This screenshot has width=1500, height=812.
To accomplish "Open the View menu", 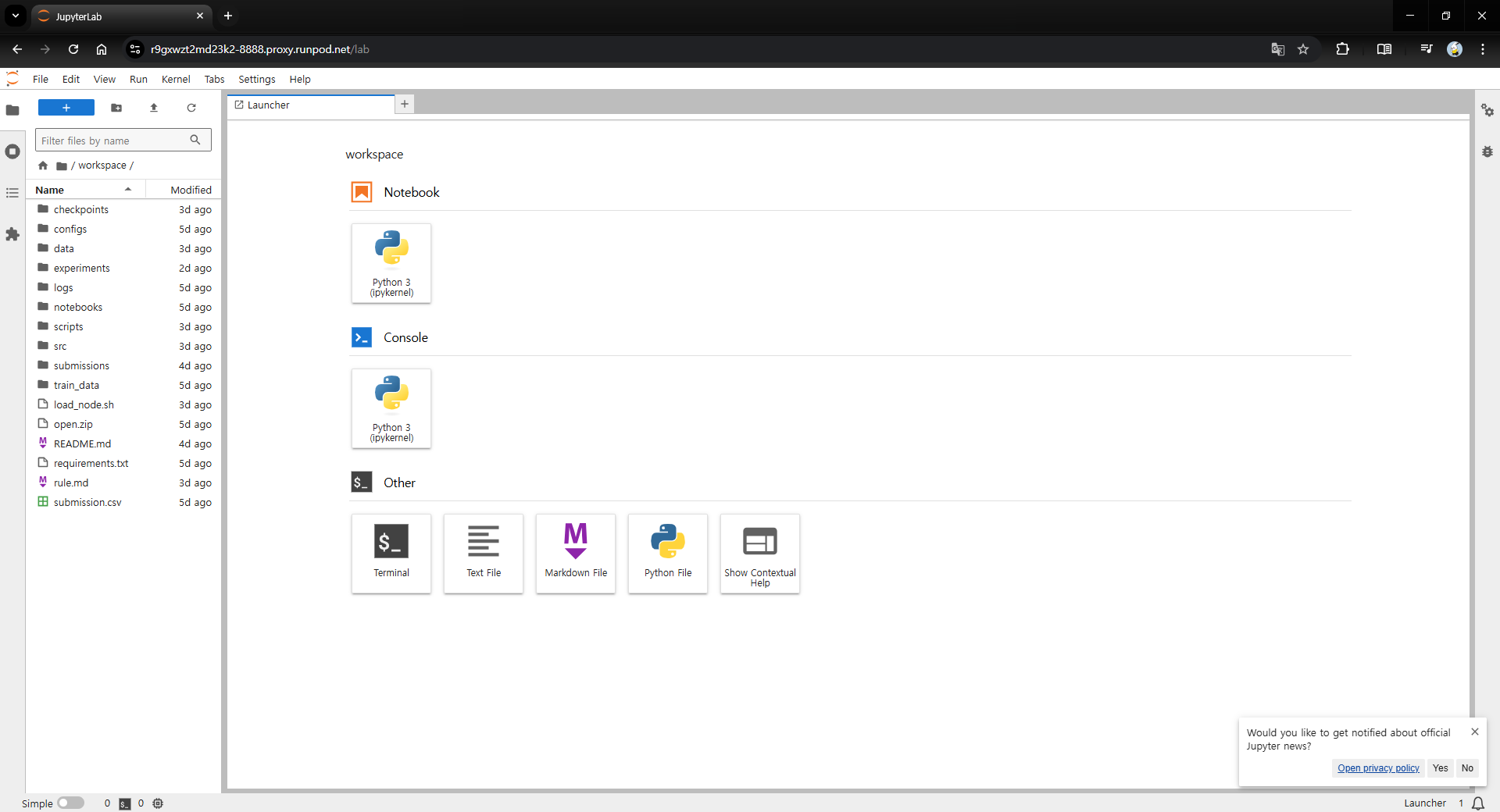I will click(x=105, y=79).
